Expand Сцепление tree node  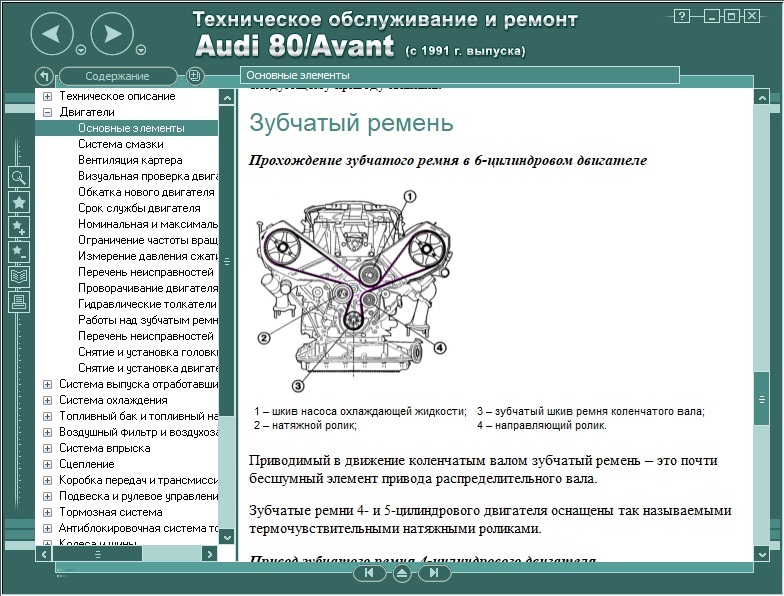click(48, 464)
